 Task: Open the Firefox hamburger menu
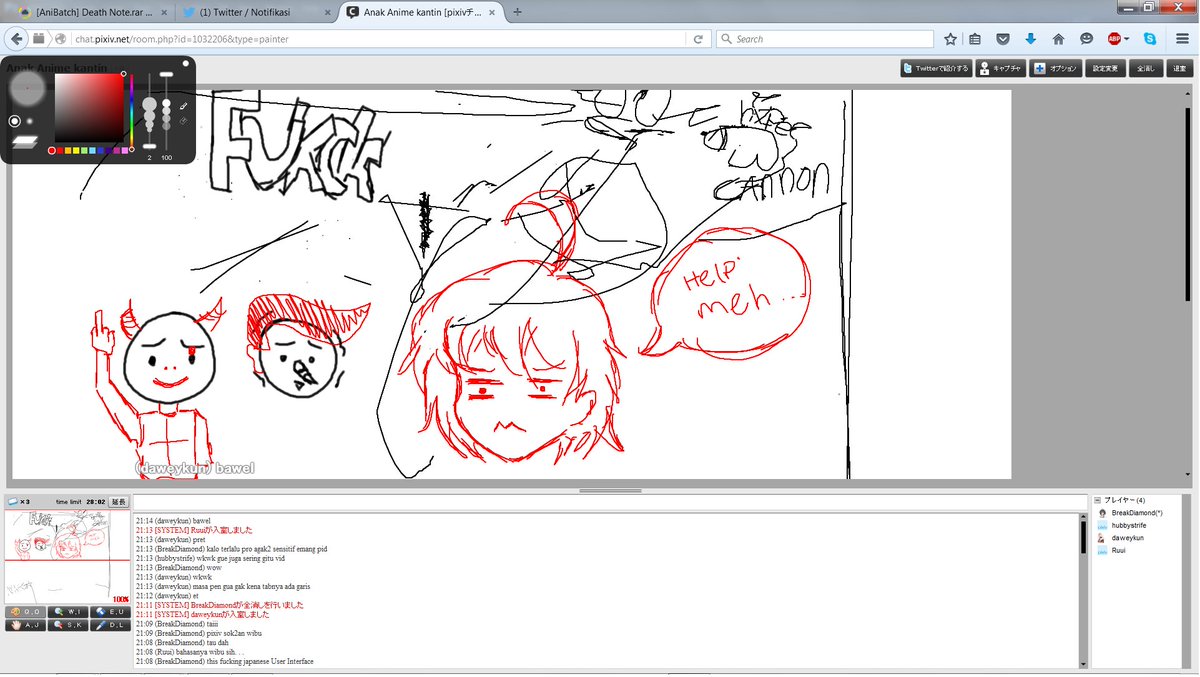click(1181, 39)
